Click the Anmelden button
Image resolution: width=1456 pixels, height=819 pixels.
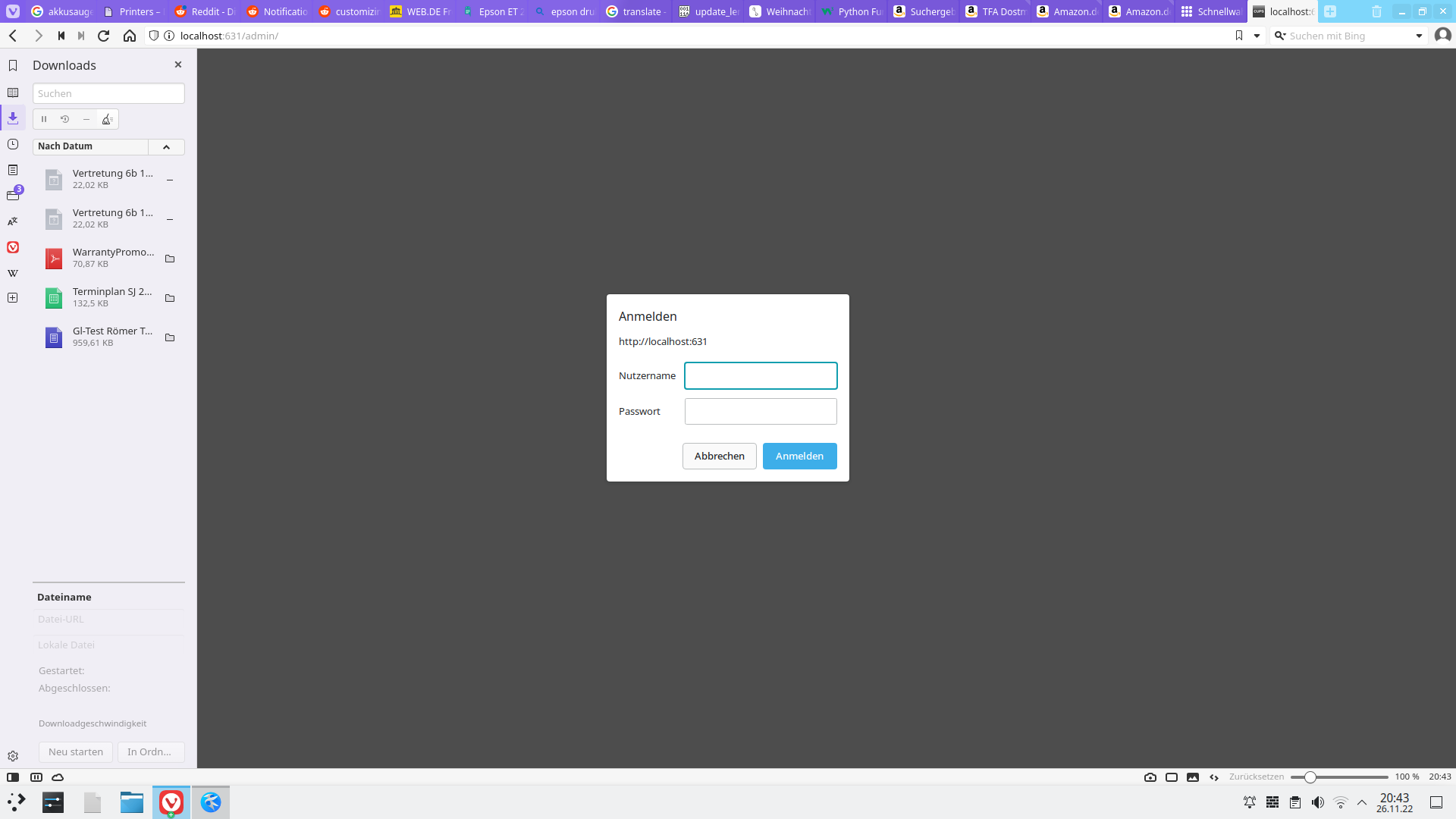(799, 456)
